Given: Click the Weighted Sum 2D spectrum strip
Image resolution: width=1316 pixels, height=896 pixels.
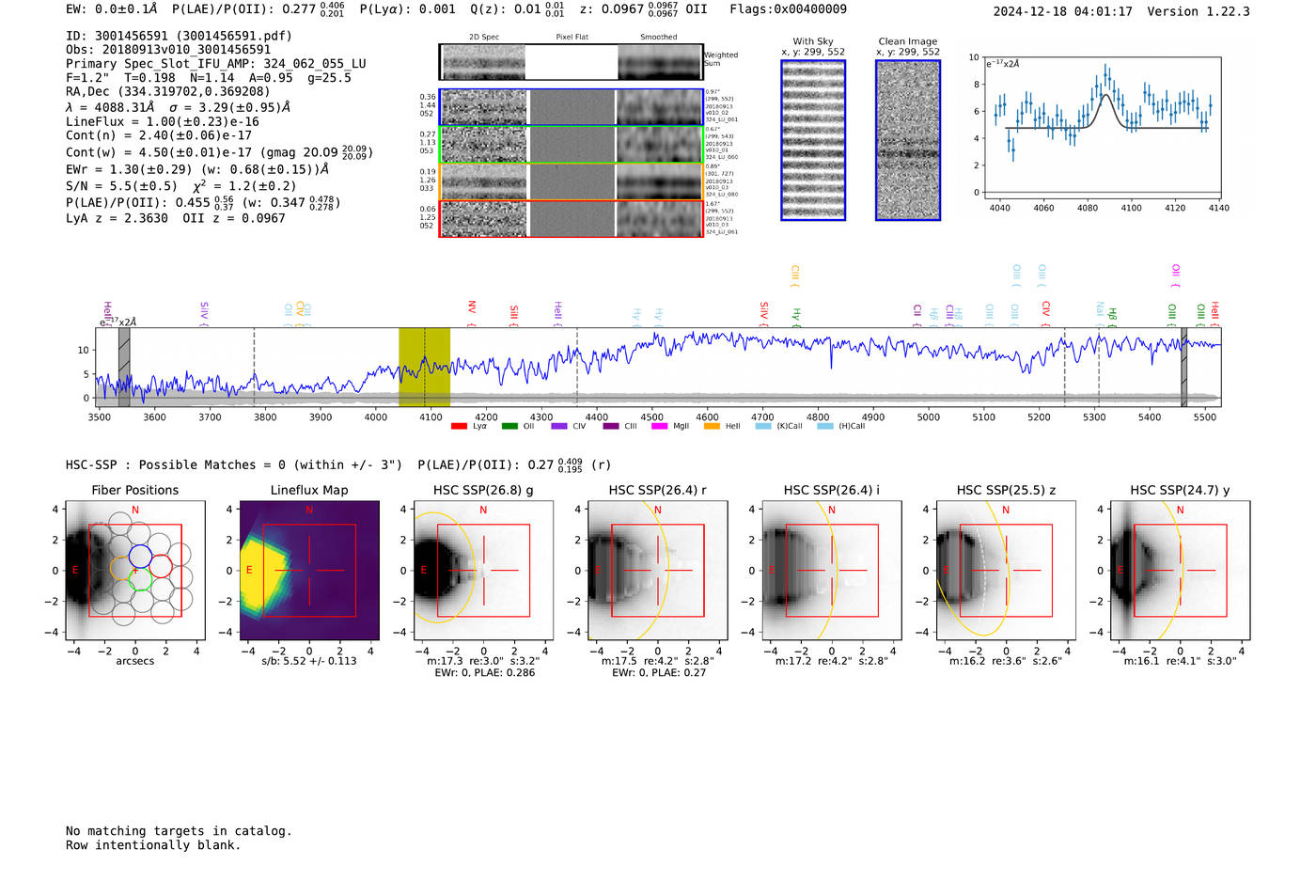Looking at the screenshot, I should point(572,62).
